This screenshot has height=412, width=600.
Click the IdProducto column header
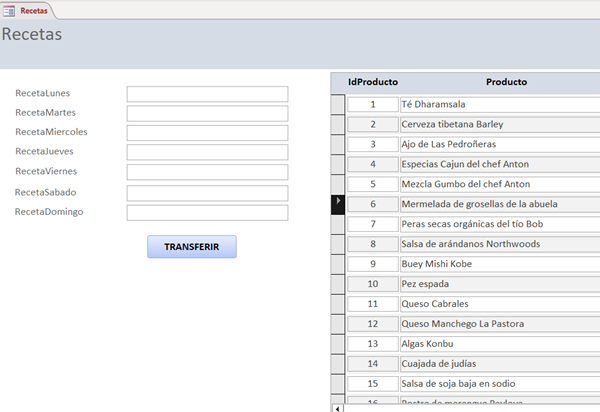[x=373, y=82]
